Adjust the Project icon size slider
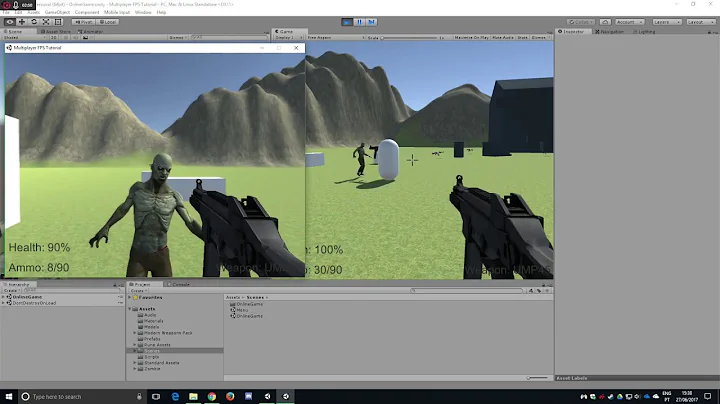This screenshot has width=720, height=404. click(536, 378)
